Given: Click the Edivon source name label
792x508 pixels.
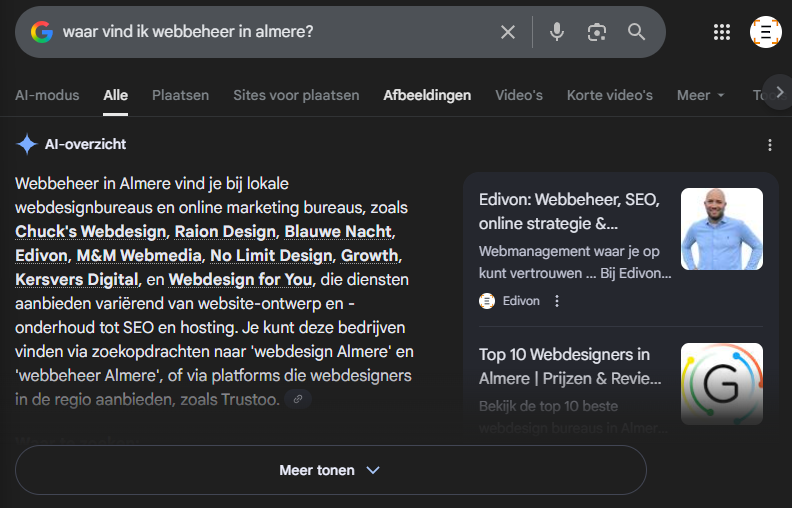Looking at the screenshot, I should [521, 301].
